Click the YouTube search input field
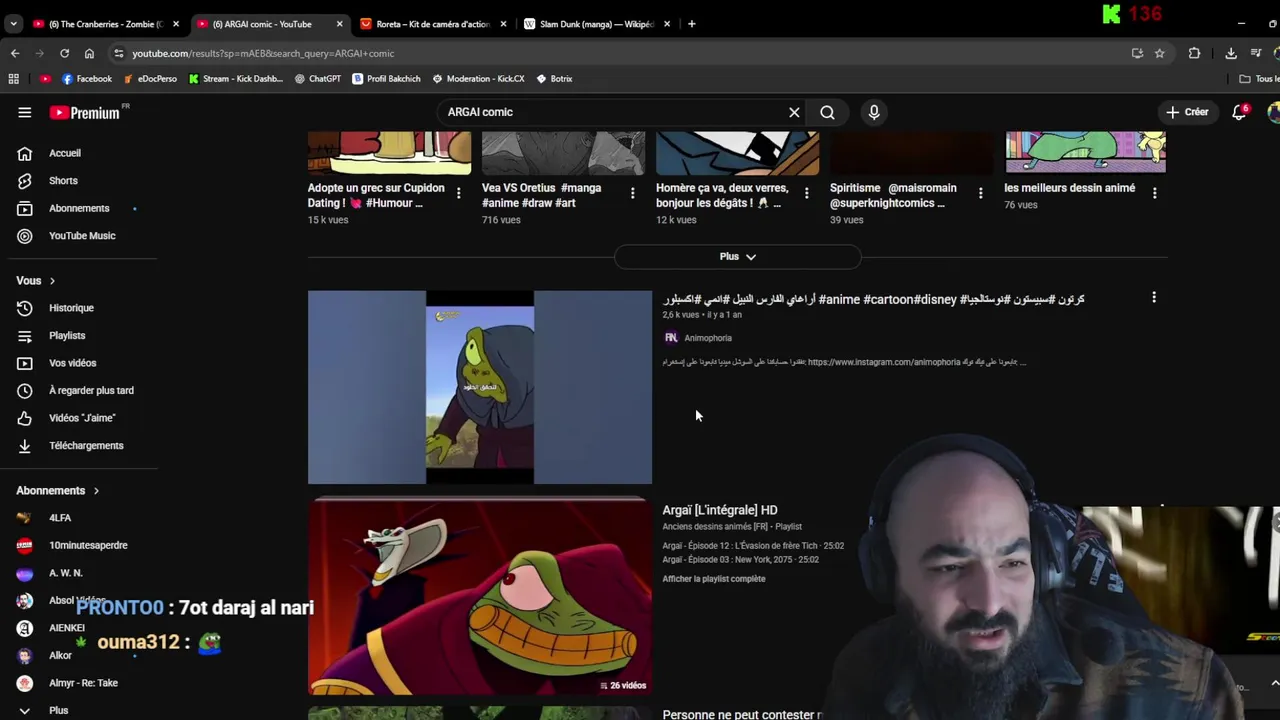1280x720 pixels. [x=610, y=112]
